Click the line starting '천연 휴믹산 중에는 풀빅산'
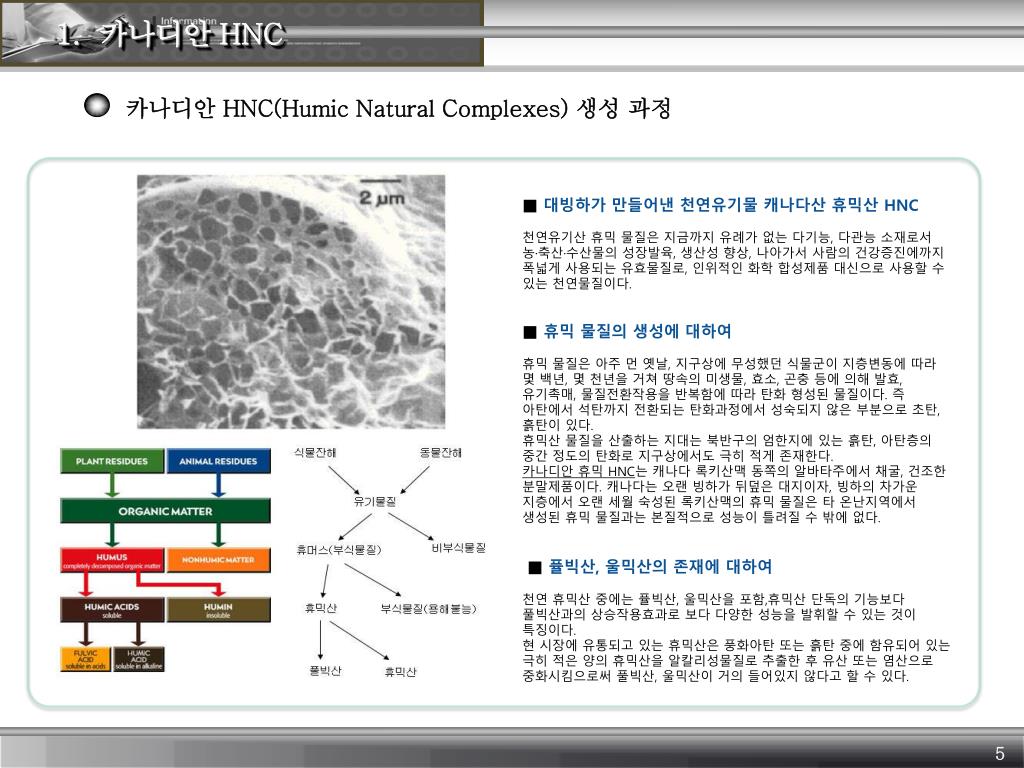Image resolution: width=1024 pixels, height=768 pixels. (x=713, y=599)
